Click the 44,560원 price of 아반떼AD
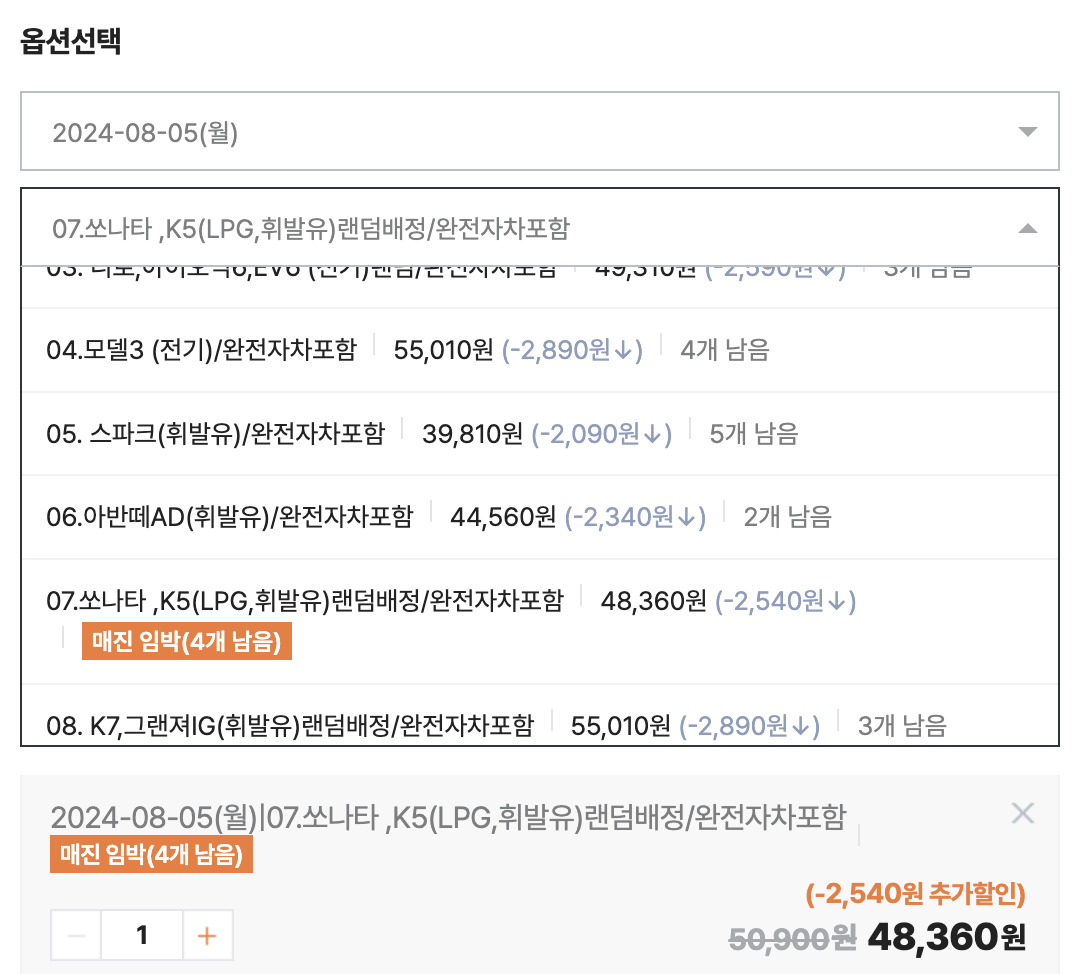1074x974 pixels. (x=503, y=517)
